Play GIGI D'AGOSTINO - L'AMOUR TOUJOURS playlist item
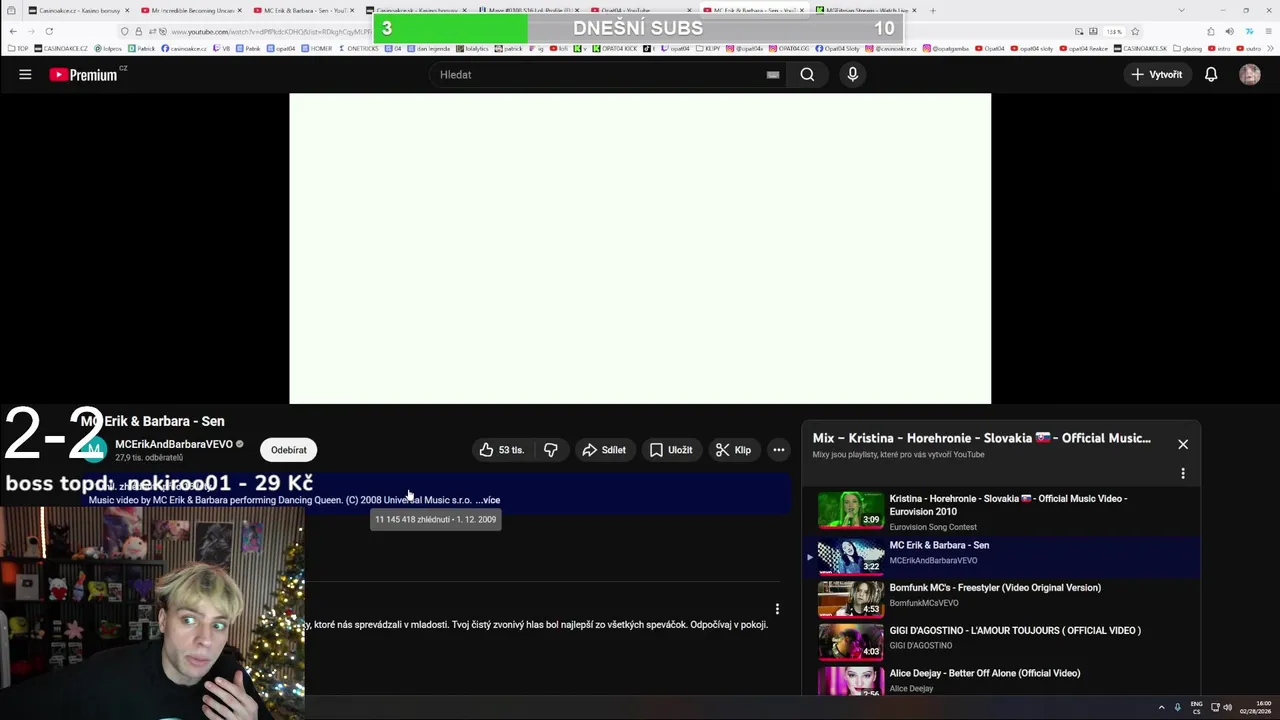Screen dimensions: 1280x720 (x=1000, y=642)
